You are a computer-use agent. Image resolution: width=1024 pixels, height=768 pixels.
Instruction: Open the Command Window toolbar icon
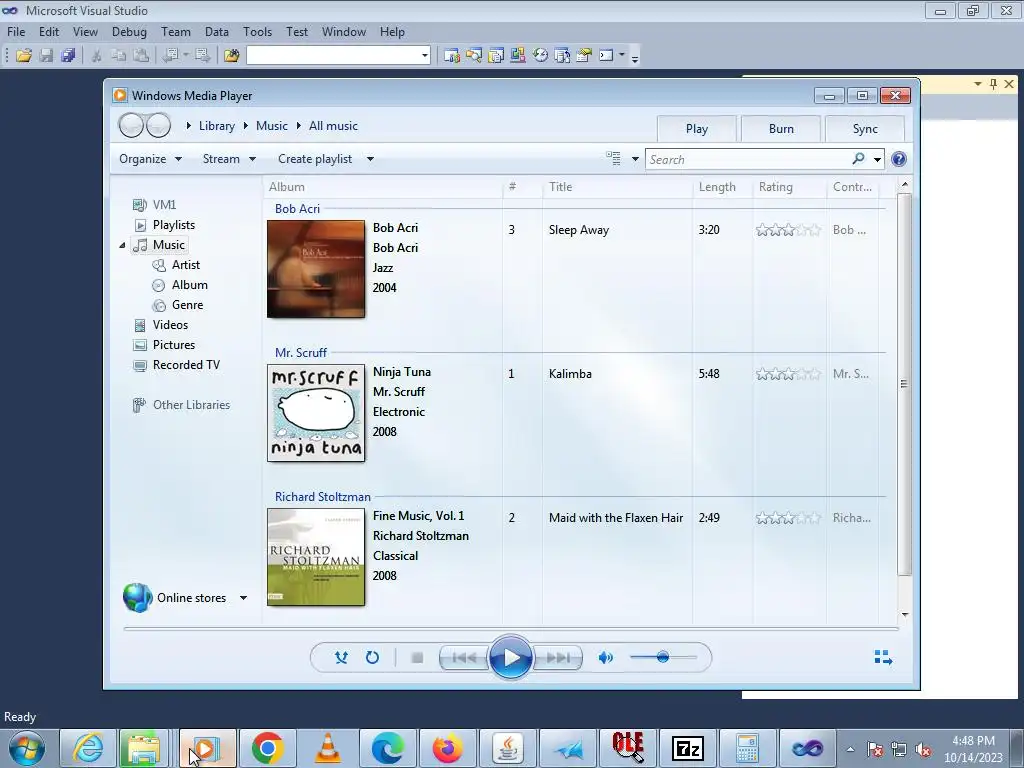606,56
